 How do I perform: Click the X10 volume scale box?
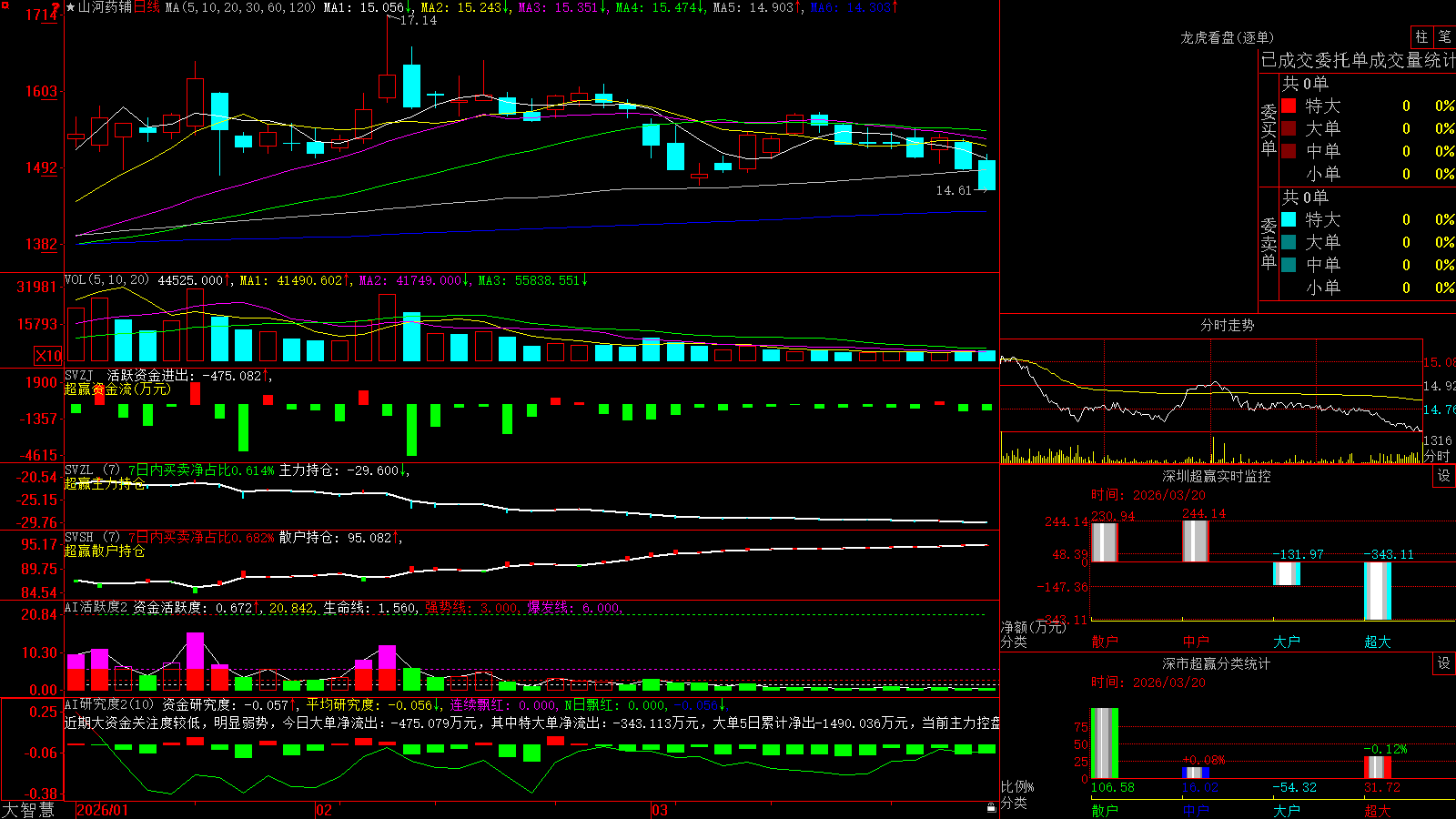tap(48, 356)
